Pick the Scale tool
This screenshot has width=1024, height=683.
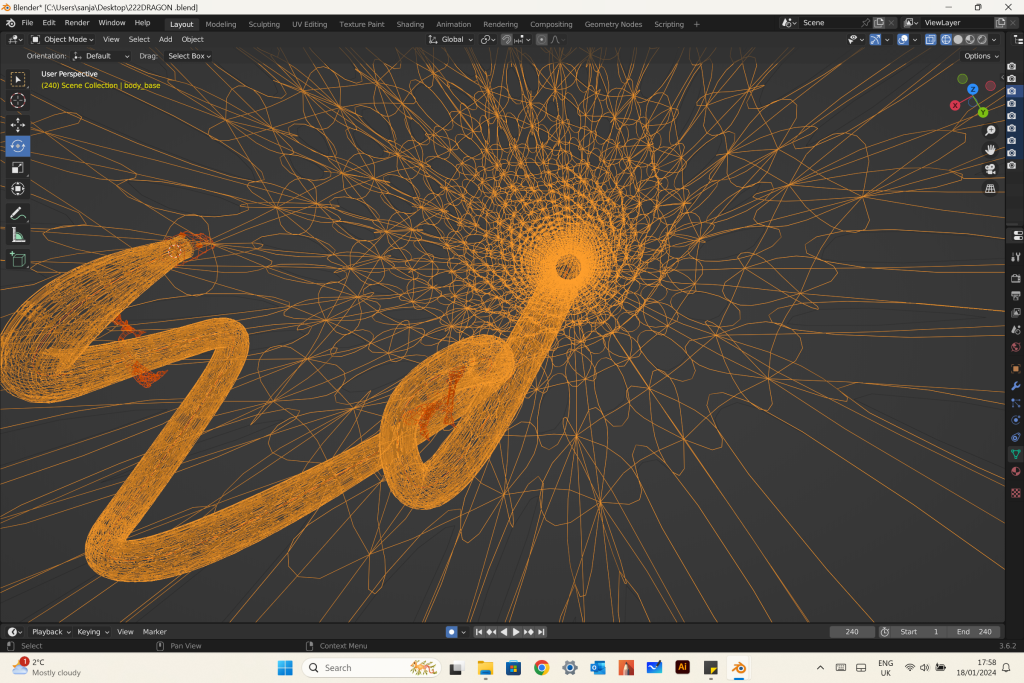click(x=18, y=168)
